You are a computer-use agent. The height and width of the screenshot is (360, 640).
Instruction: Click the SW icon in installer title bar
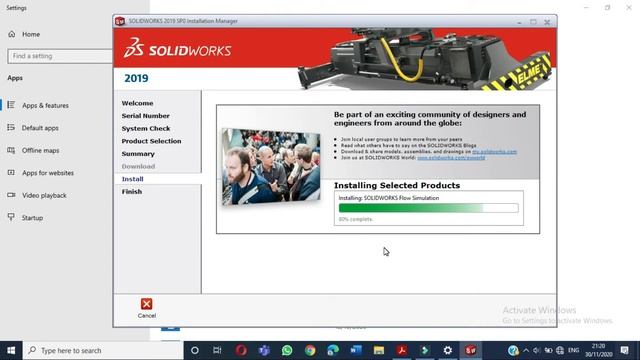[x=120, y=21]
